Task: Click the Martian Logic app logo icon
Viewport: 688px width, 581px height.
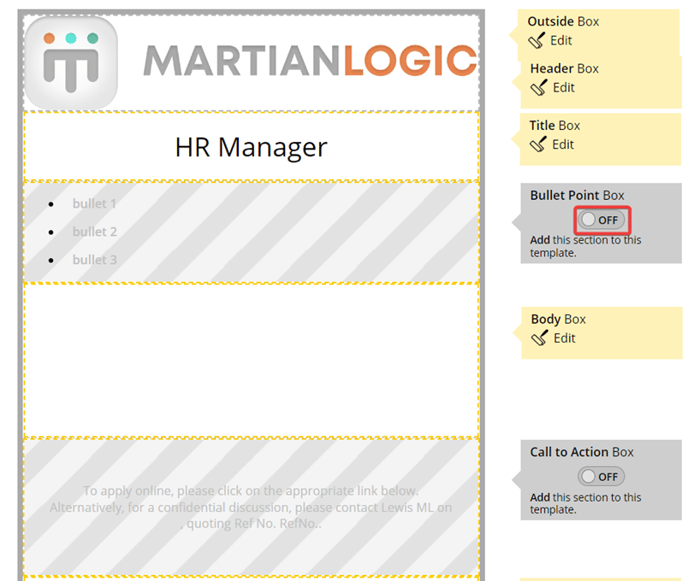Action: click(71, 63)
